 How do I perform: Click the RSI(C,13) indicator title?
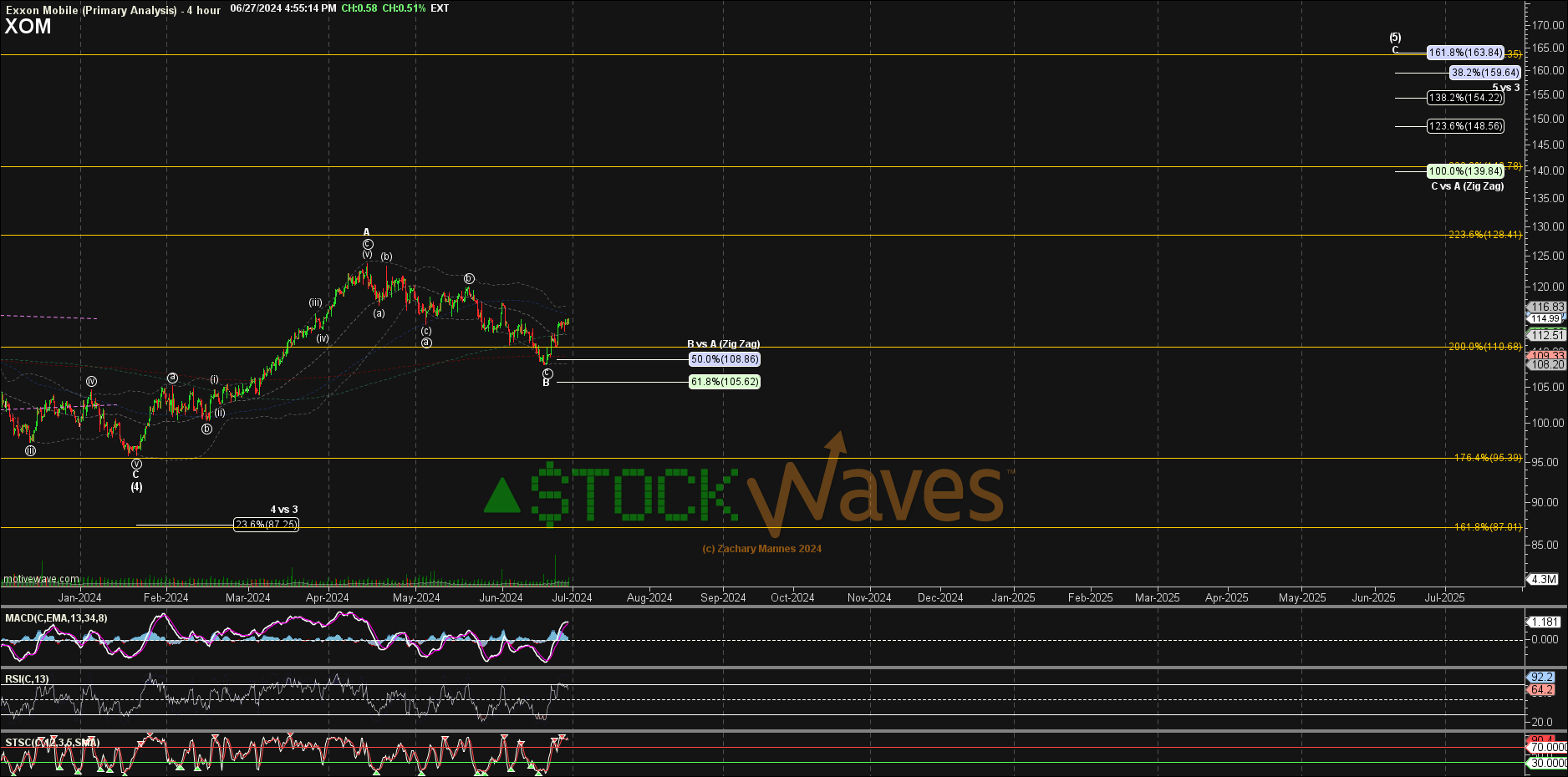click(27, 679)
